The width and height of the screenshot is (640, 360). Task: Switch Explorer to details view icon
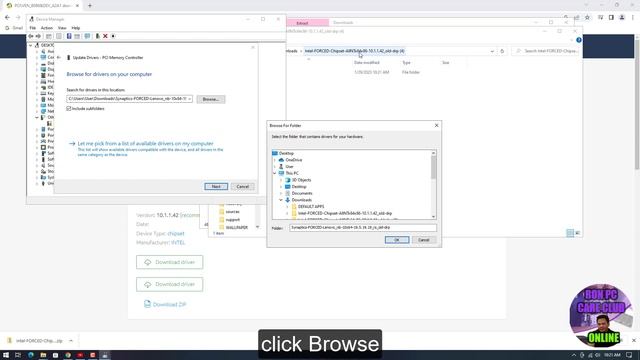570,233
